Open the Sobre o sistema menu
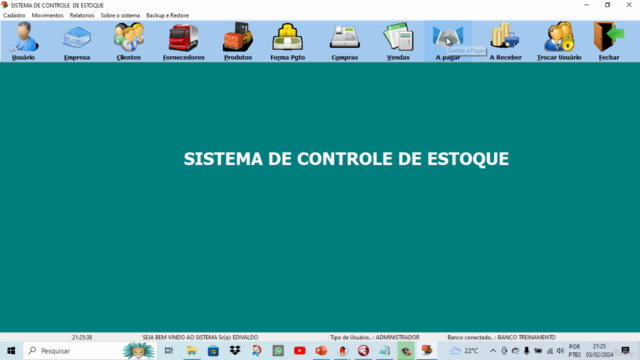 pos(120,16)
